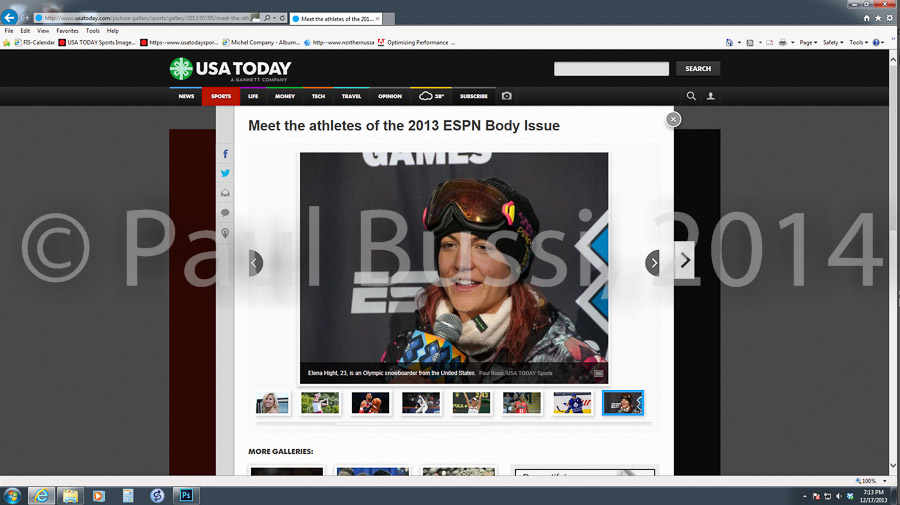Open FIS-Calendar bookmark
Image resolution: width=900 pixels, height=505 pixels.
34,42
